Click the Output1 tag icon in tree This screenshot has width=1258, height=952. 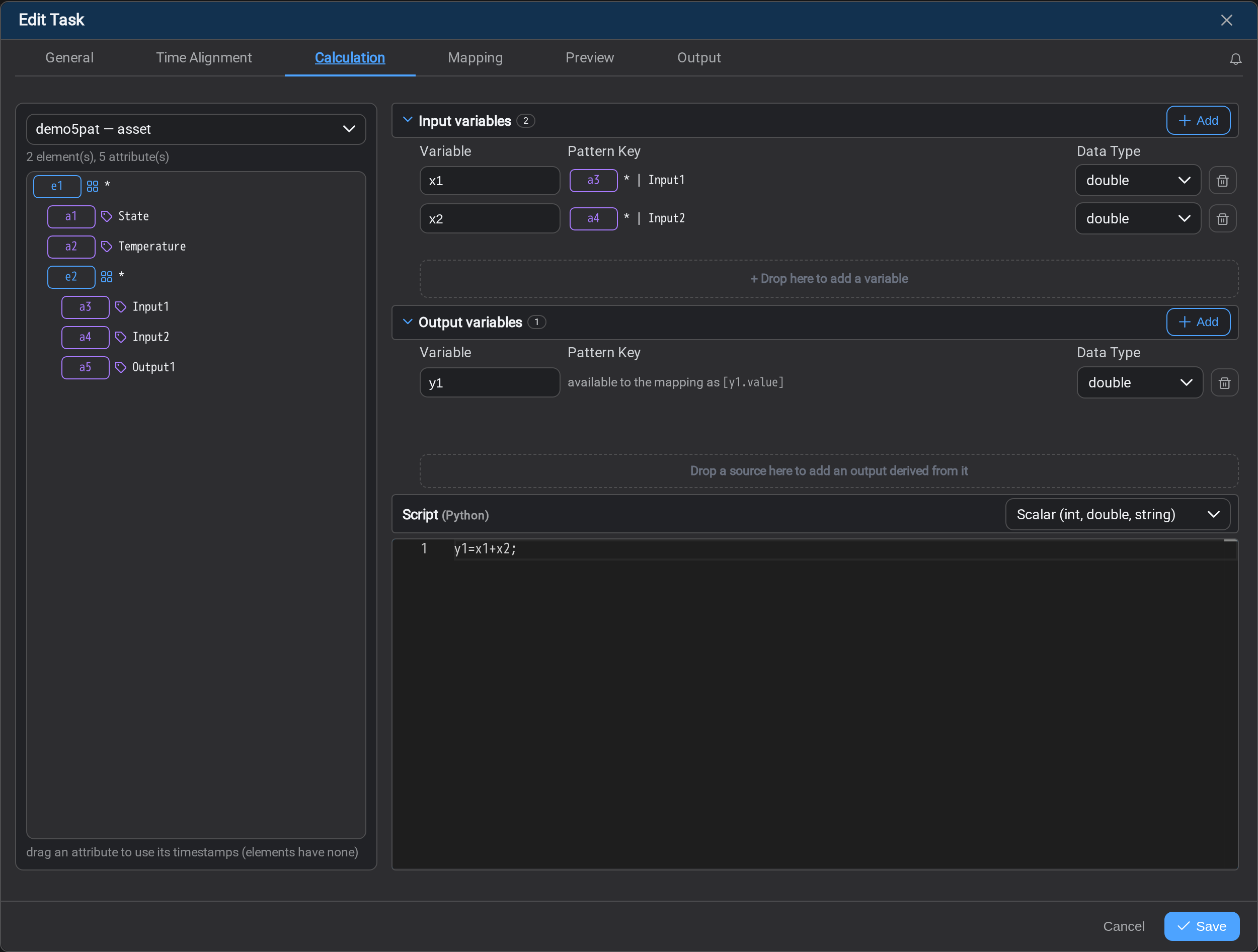[121, 367]
